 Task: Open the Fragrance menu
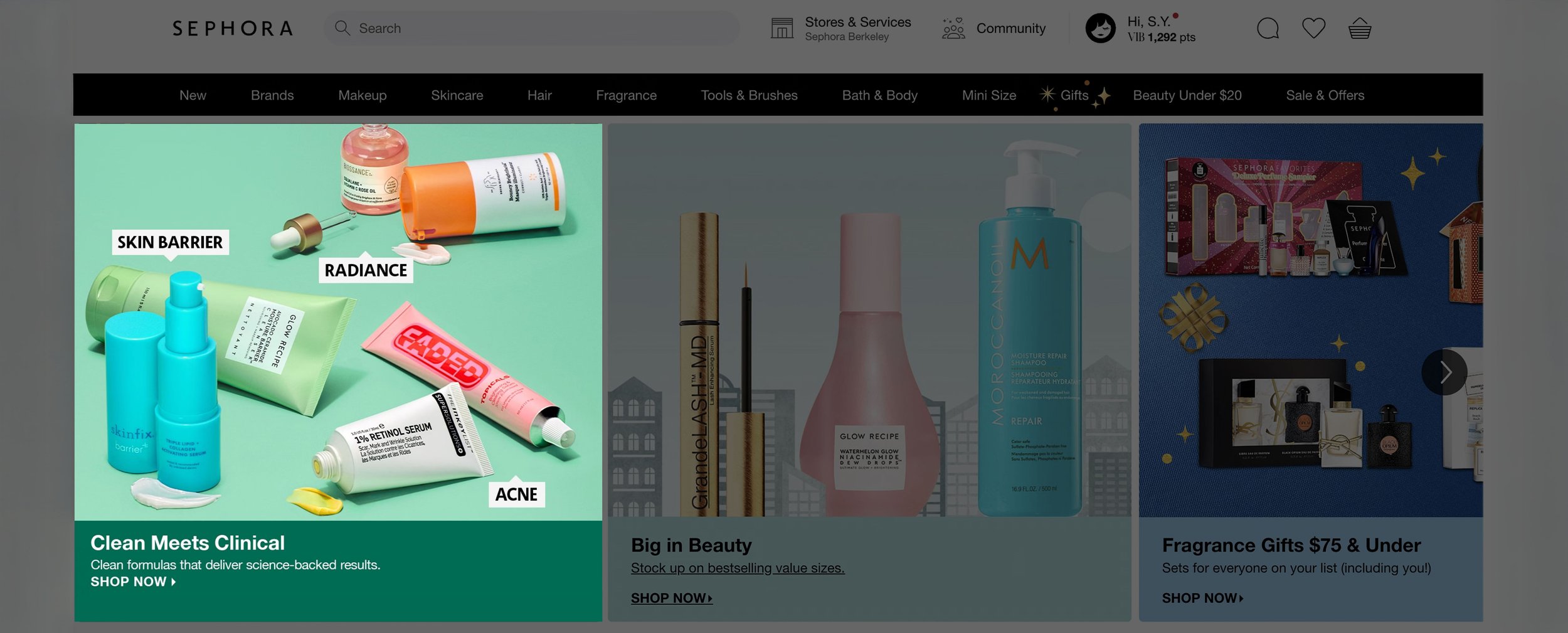coord(627,95)
